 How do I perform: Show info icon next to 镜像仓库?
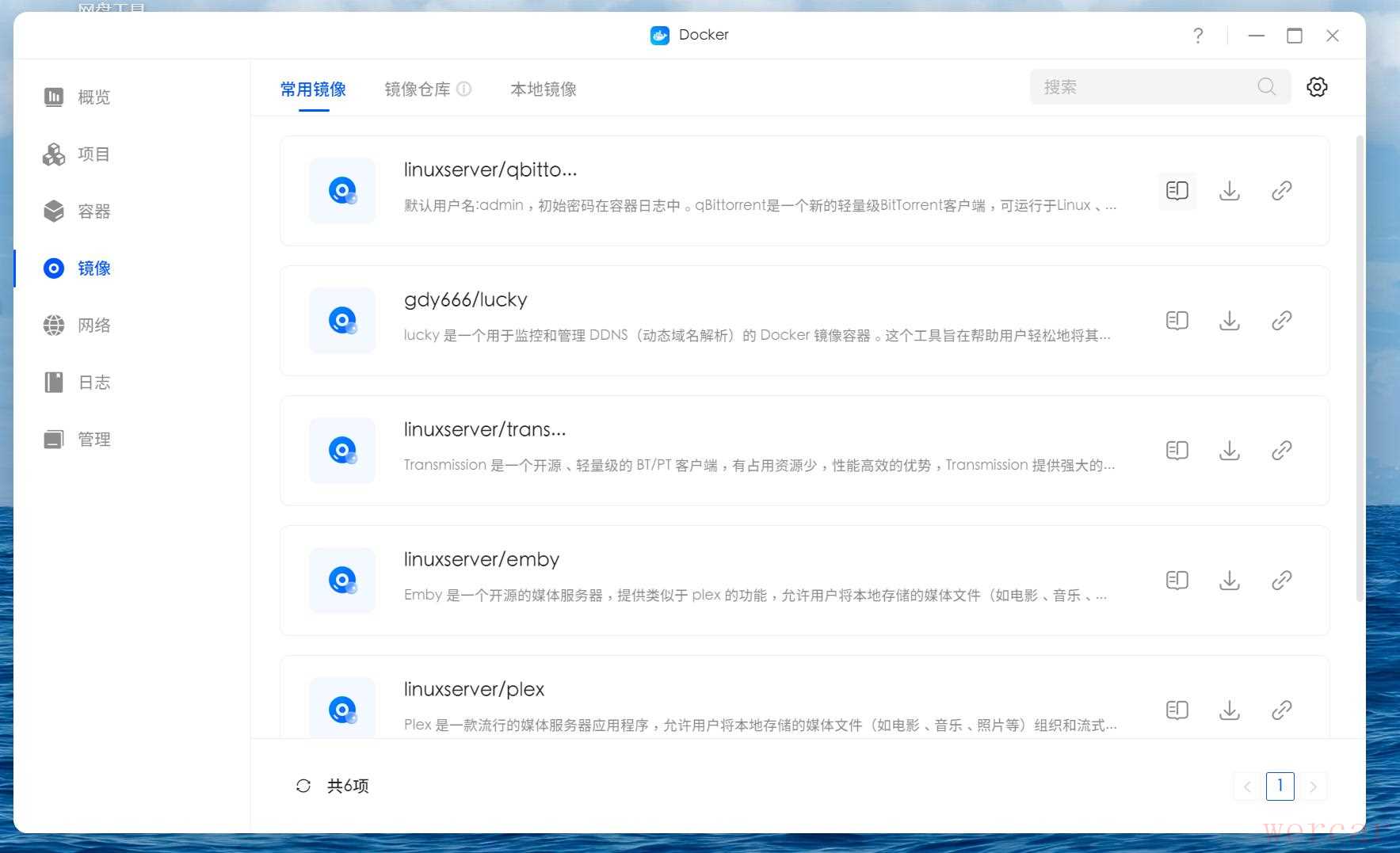pyautogui.click(x=464, y=89)
